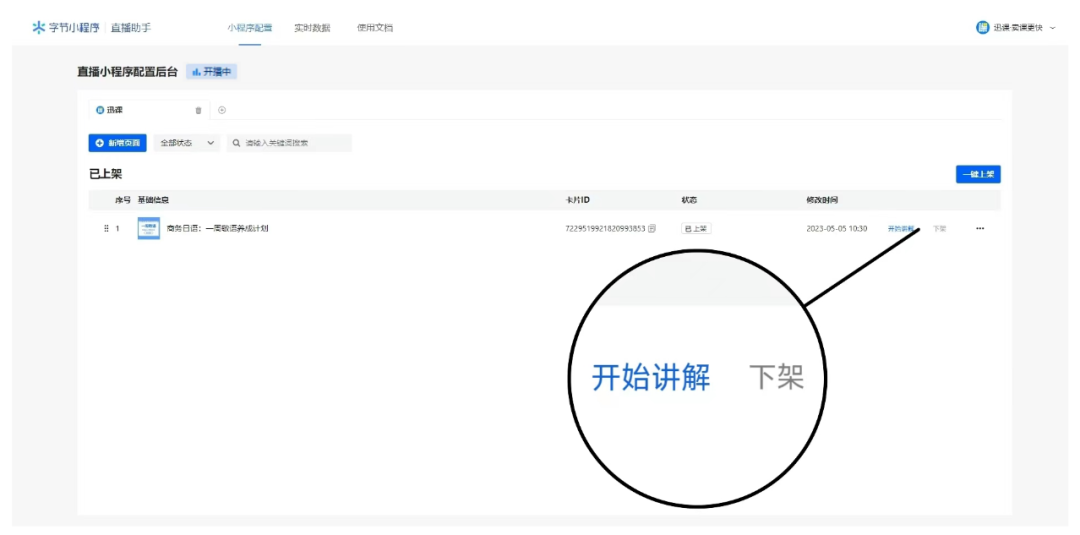This screenshot has width=1080, height=535.
Task: Add a new mini-program with plus icon
Action: pyautogui.click(x=222, y=110)
